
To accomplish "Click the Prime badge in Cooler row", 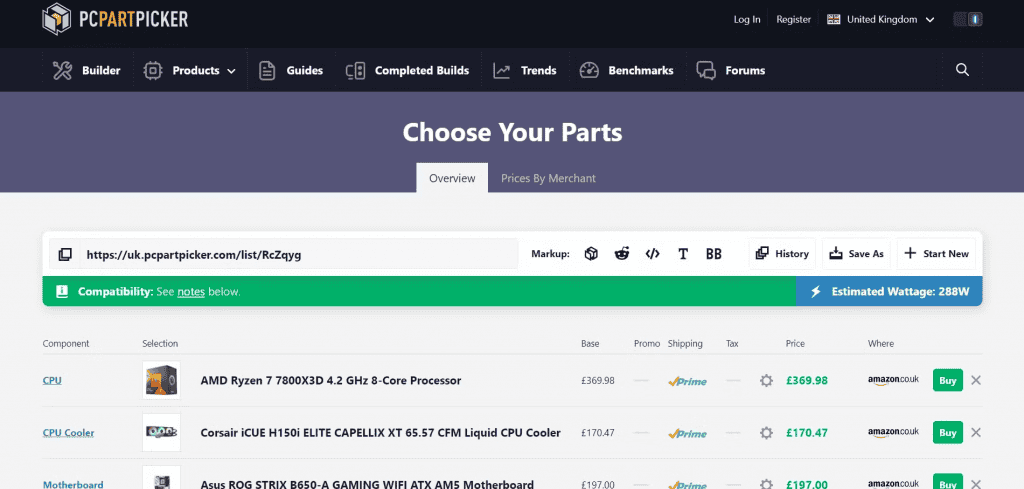I will 687,434.
